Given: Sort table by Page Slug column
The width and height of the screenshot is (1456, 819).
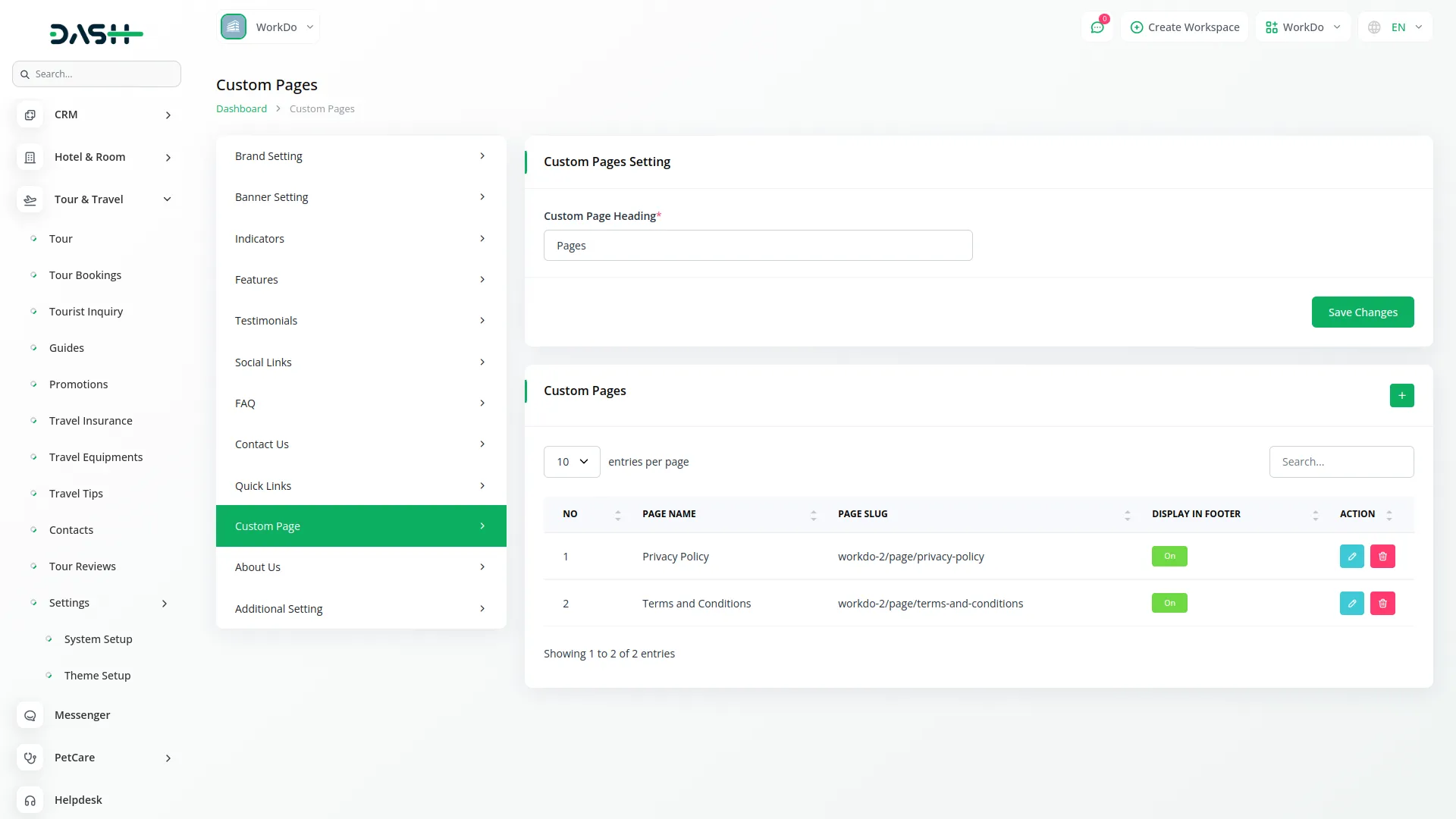Looking at the screenshot, I should tap(1127, 515).
